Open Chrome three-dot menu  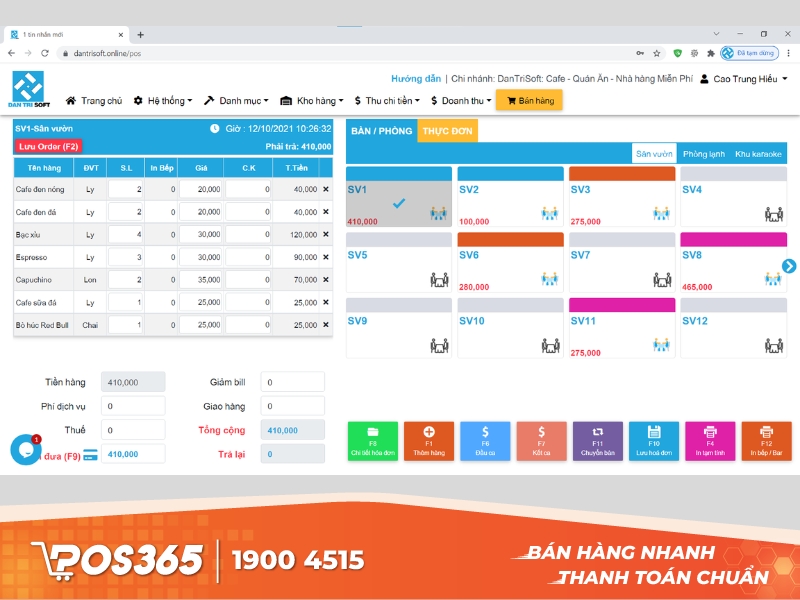(x=788, y=53)
